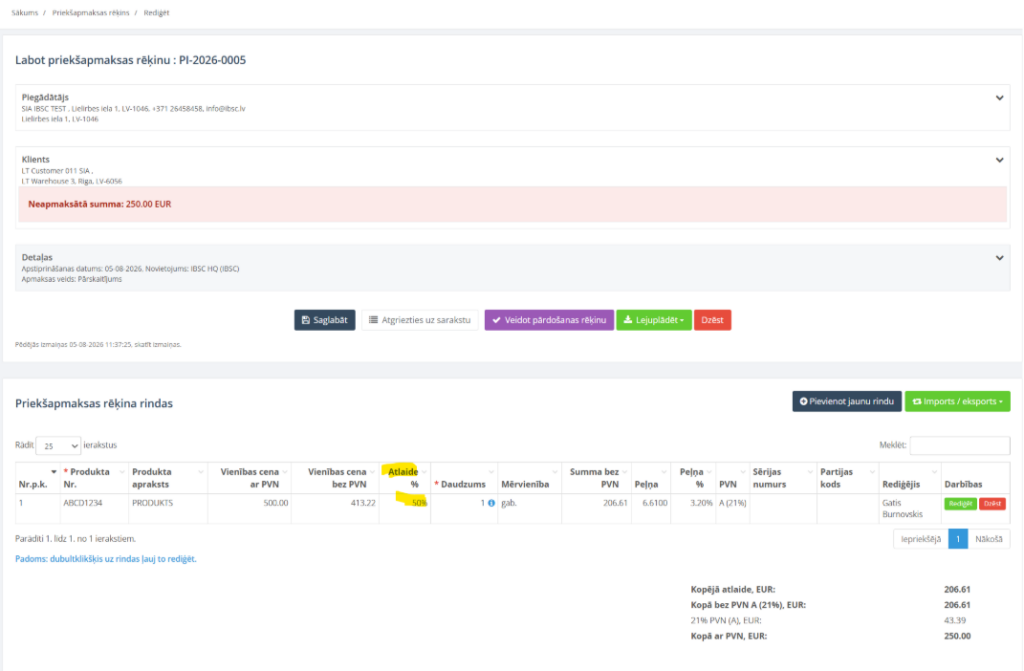Expand the Piegādātājs section chevron
The image size is (1024, 671).
[999, 98]
